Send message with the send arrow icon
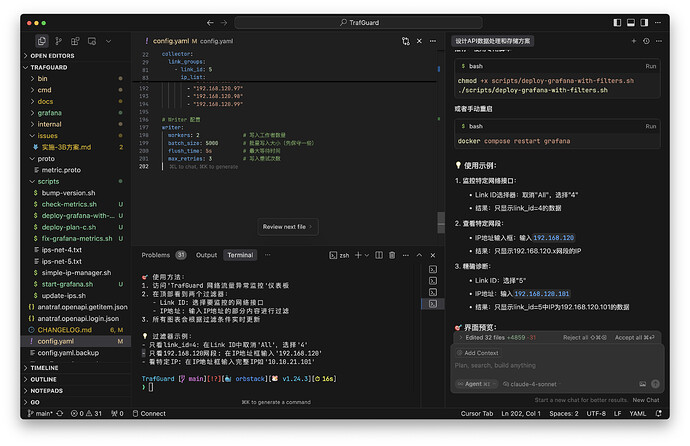This screenshot has width=690, height=446. coord(655,384)
